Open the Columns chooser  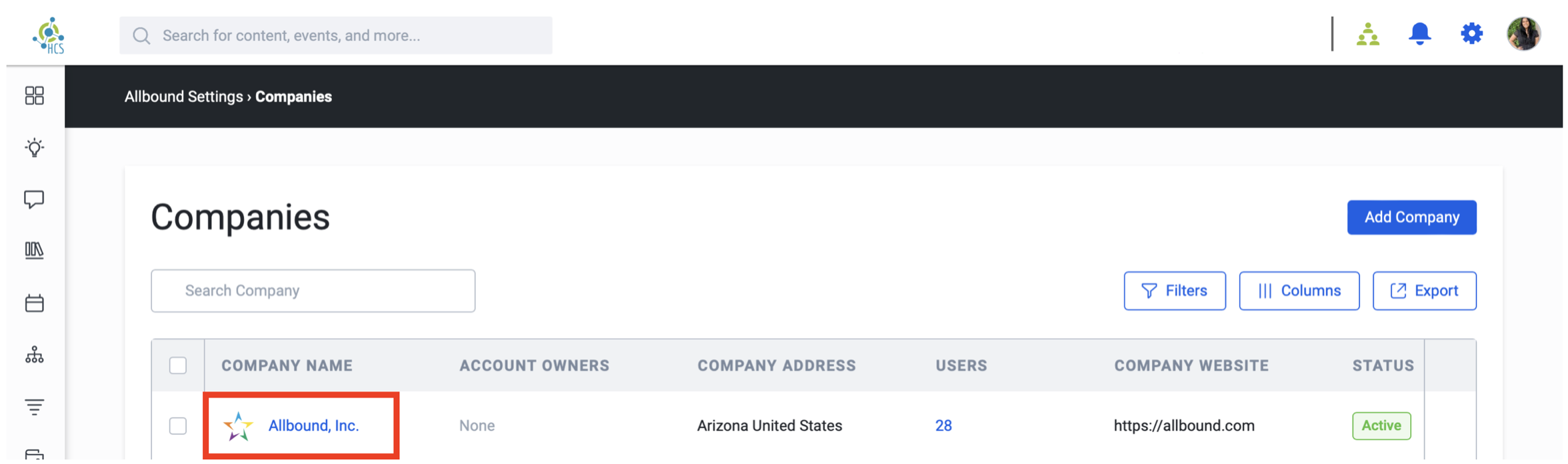click(1299, 291)
